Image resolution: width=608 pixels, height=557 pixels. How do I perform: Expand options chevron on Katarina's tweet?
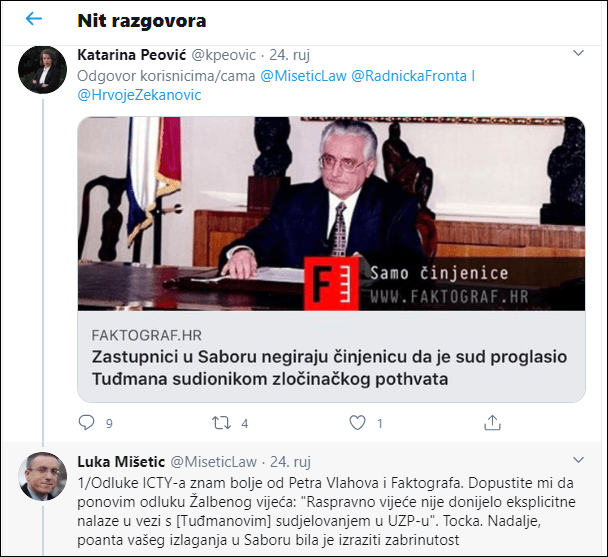(x=578, y=53)
